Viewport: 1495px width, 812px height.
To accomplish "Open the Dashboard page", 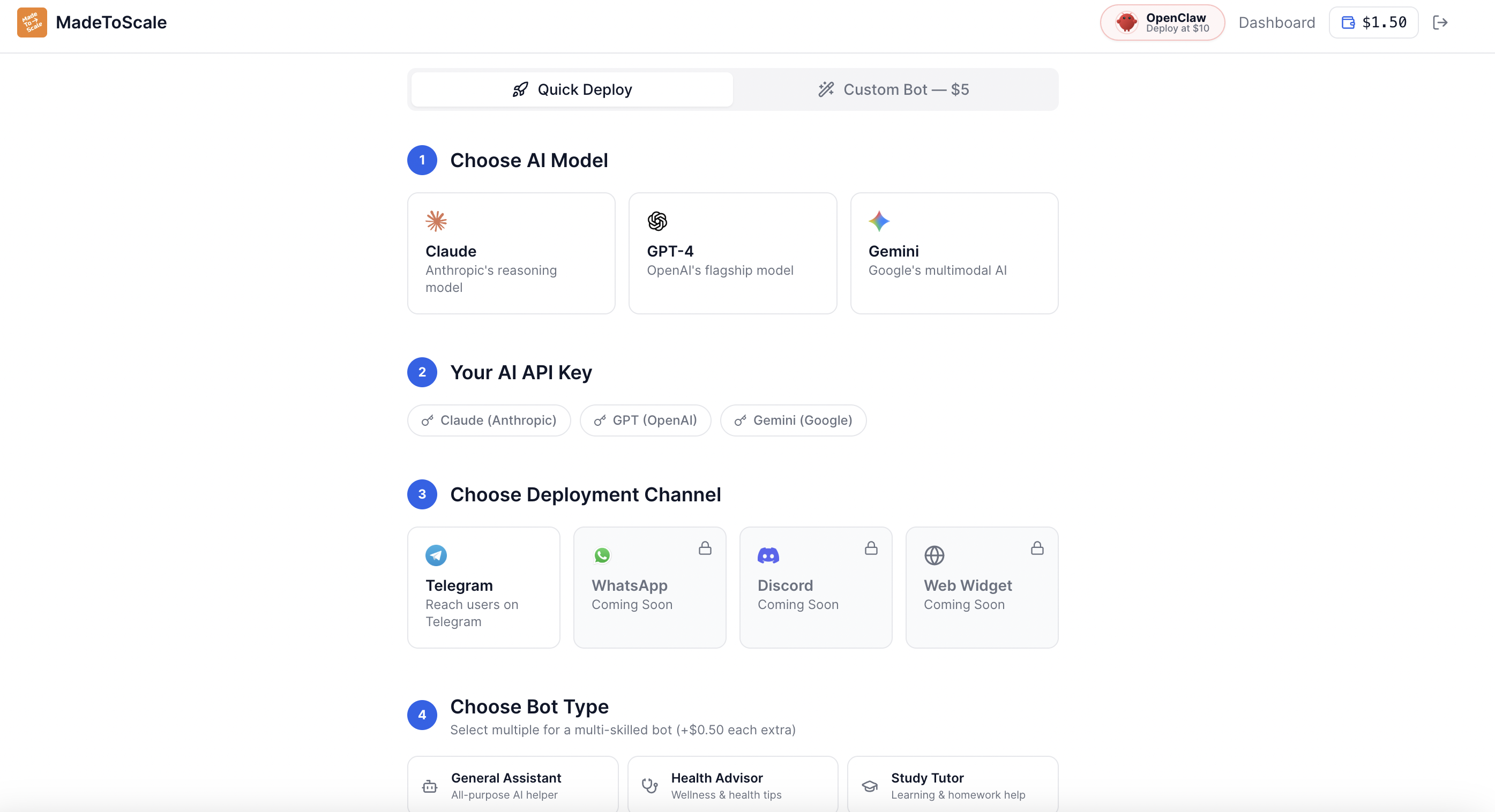I will [x=1277, y=22].
